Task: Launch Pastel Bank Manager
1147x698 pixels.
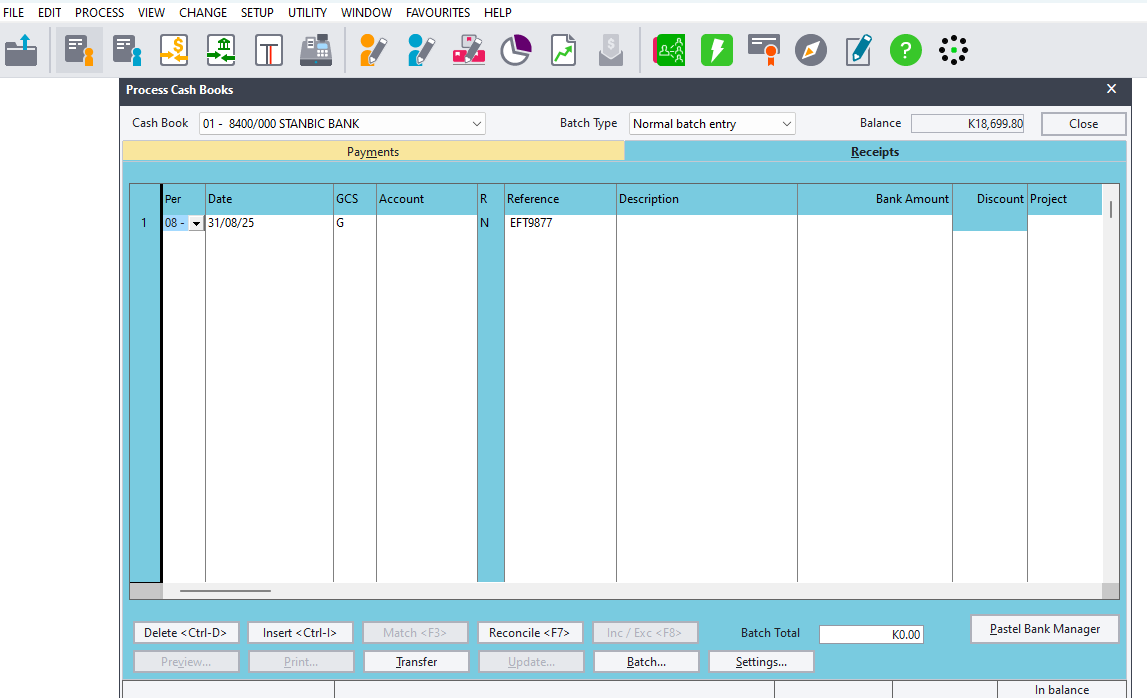Action: coord(1045,629)
